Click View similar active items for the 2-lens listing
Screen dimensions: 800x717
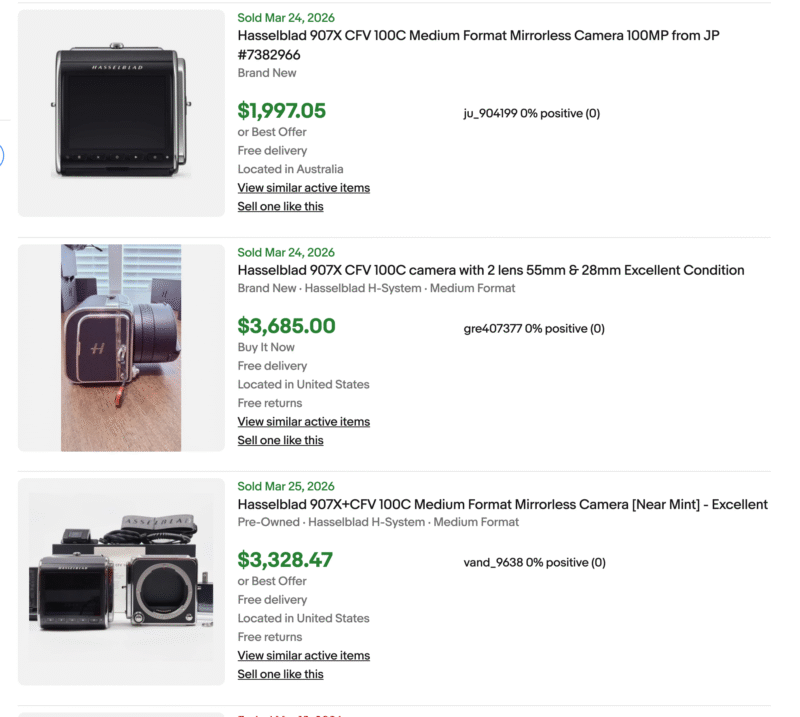pyautogui.click(x=303, y=421)
